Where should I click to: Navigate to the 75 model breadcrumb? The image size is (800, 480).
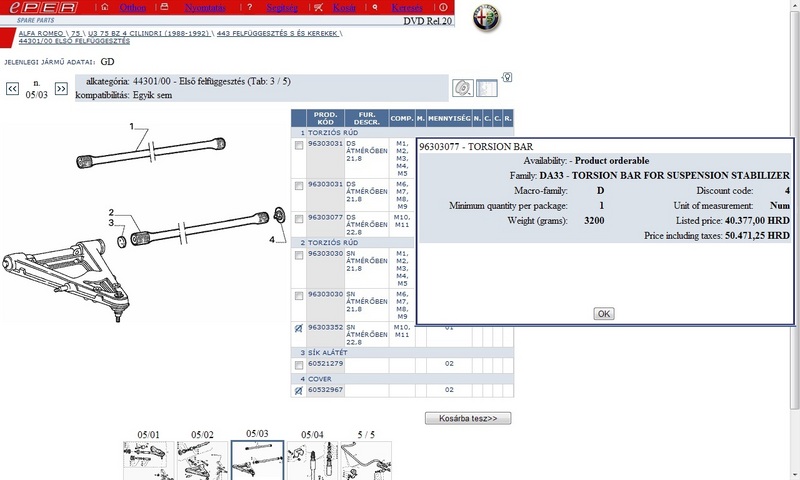coord(76,33)
